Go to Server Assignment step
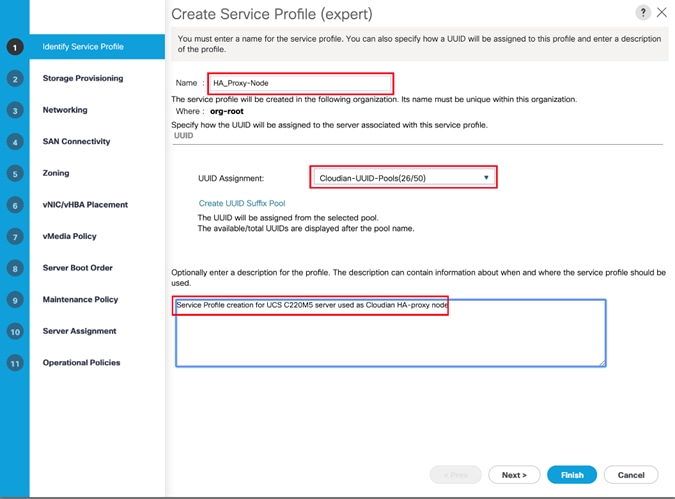Viewport: 675px width, 499px height. [x=79, y=331]
